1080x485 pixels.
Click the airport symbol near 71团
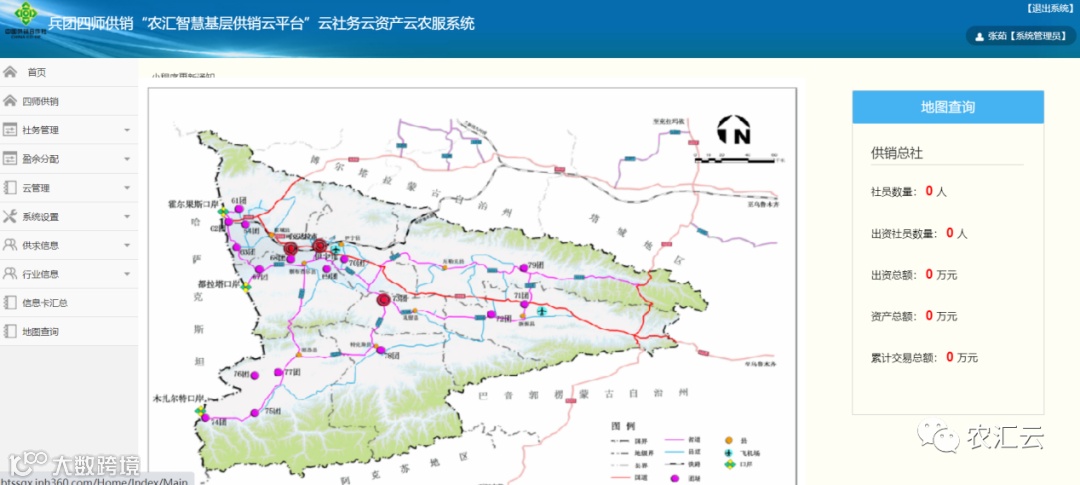coord(542,312)
